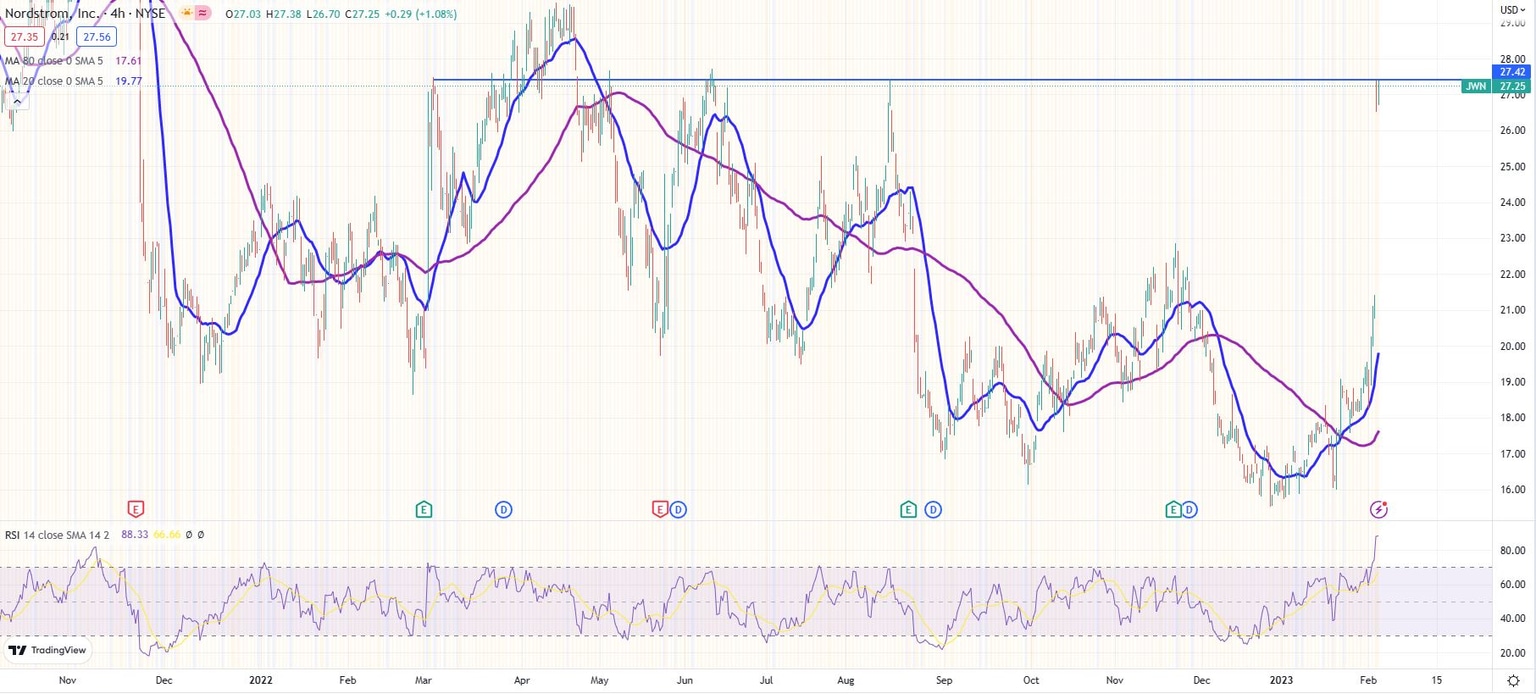The image size is (1536, 694).
Task: Select the RSI 14 close indicator legend
Action: click(59, 535)
